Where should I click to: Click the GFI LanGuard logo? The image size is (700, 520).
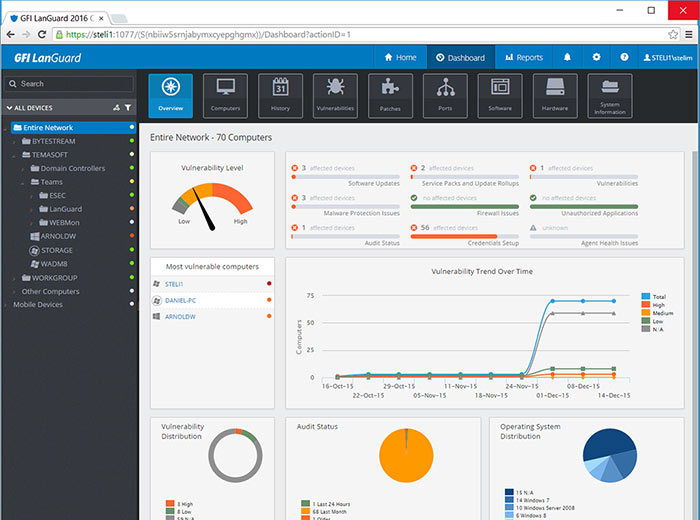[x=48, y=58]
